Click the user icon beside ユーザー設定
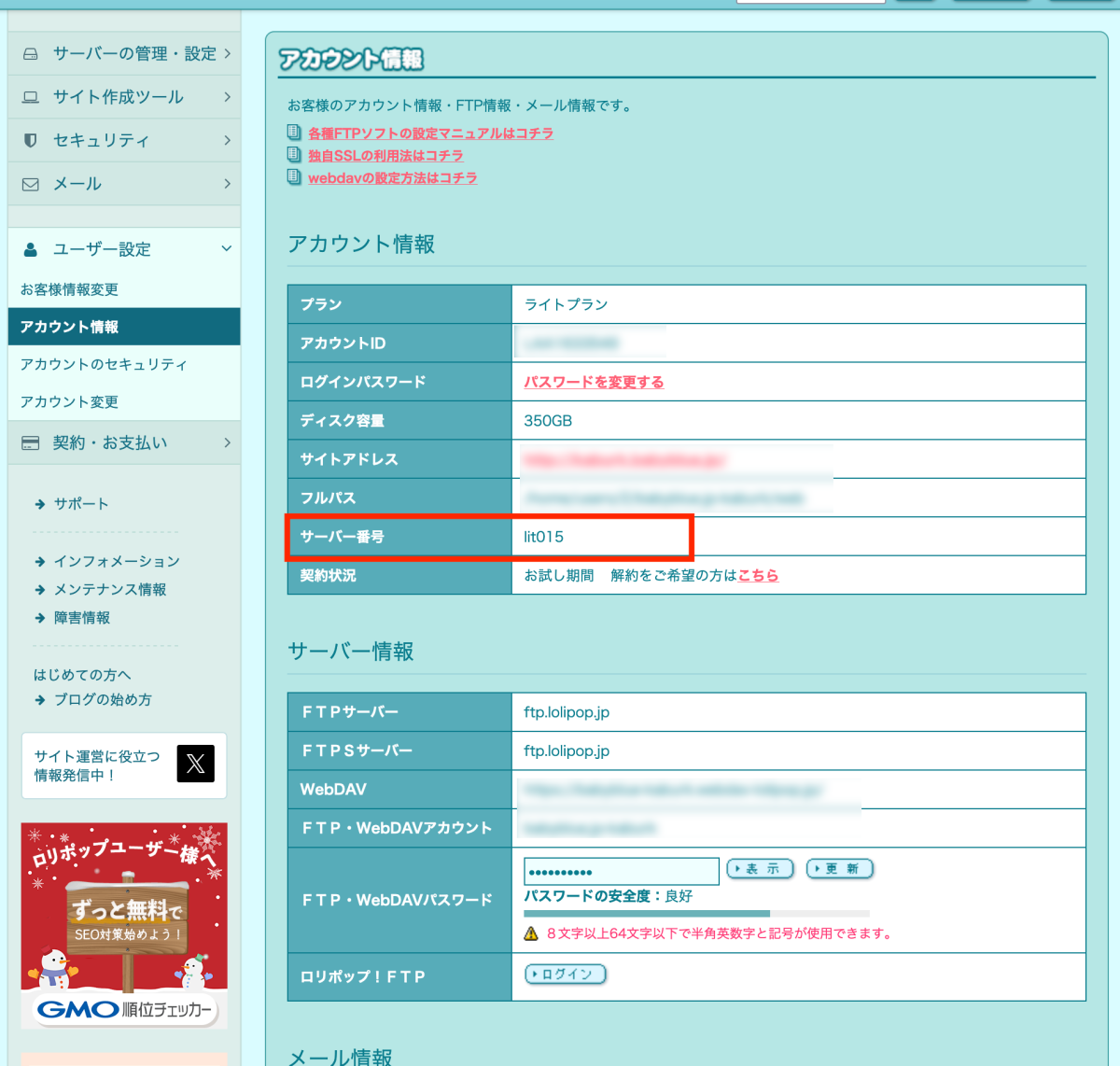The image size is (1120, 1066). point(31,249)
